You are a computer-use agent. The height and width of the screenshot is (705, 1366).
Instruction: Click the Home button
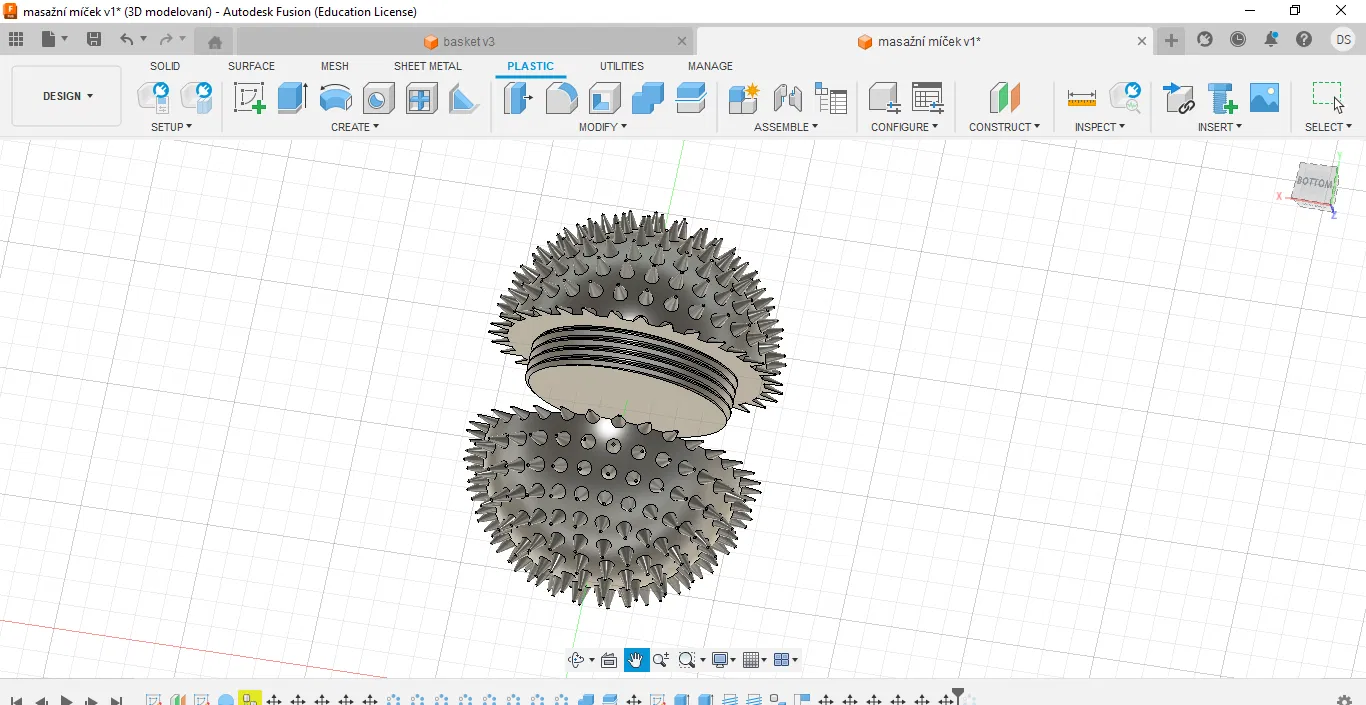click(214, 42)
